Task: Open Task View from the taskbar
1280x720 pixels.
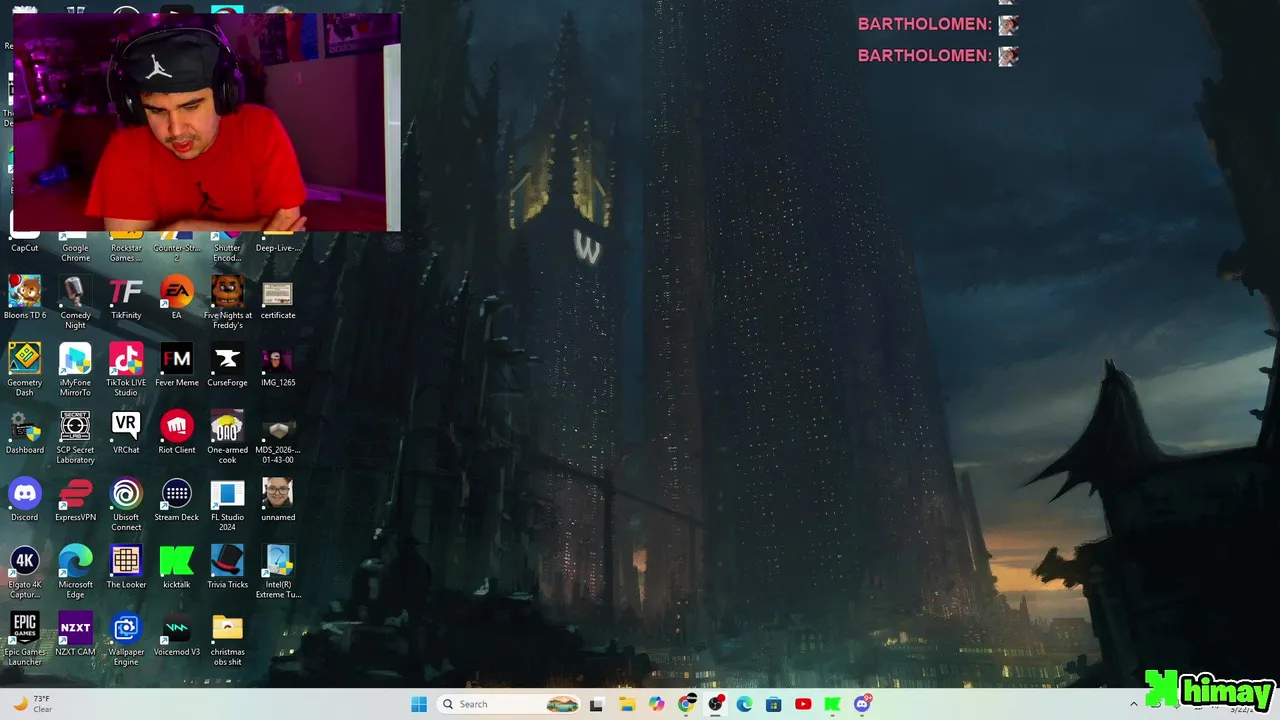Action: pos(597,704)
